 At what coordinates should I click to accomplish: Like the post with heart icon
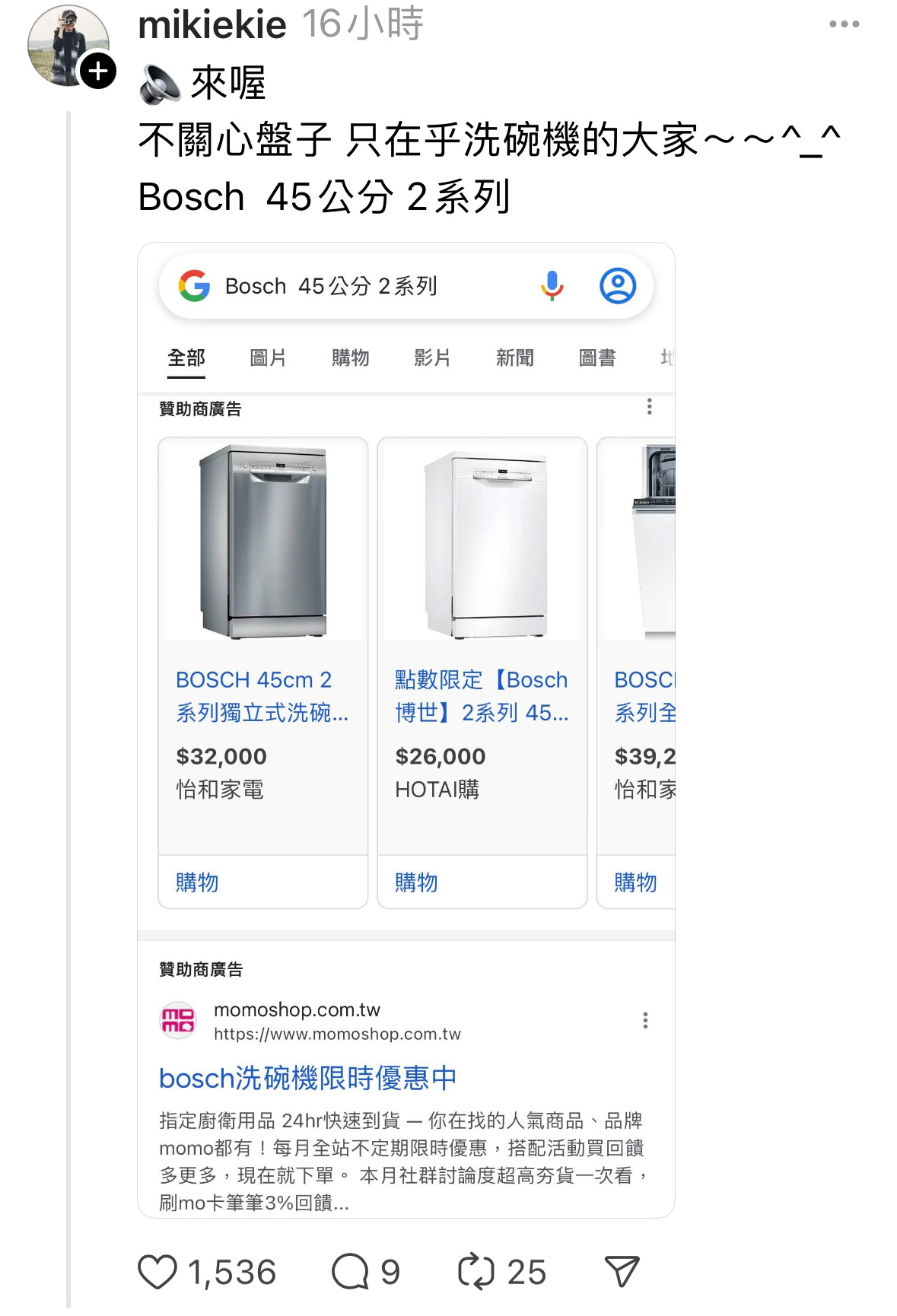(157, 1272)
